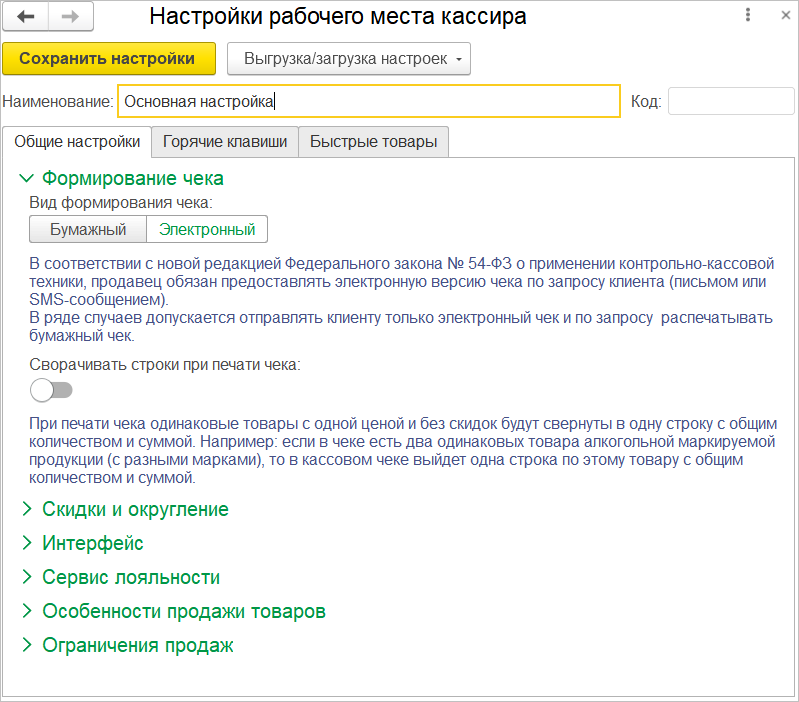
Task: Go back with the left arrow button
Action: click(25, 17)
